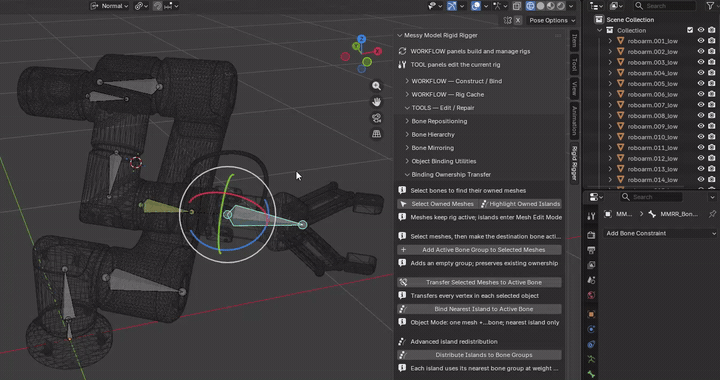Disable roboarm.012_low in renders camera icon
Image resolution: width=720 pixels, height=380 pixels.
click(712, 158)
